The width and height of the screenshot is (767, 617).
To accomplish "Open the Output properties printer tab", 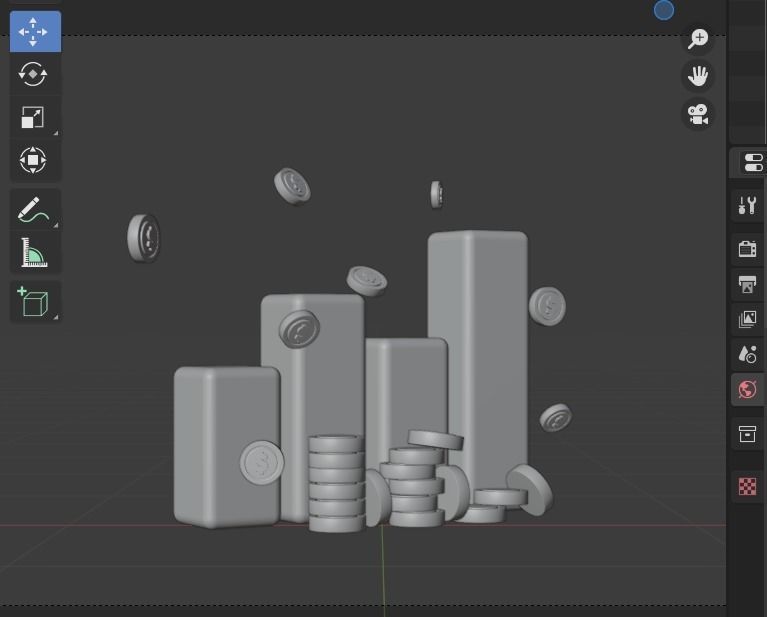I will 747,284.
